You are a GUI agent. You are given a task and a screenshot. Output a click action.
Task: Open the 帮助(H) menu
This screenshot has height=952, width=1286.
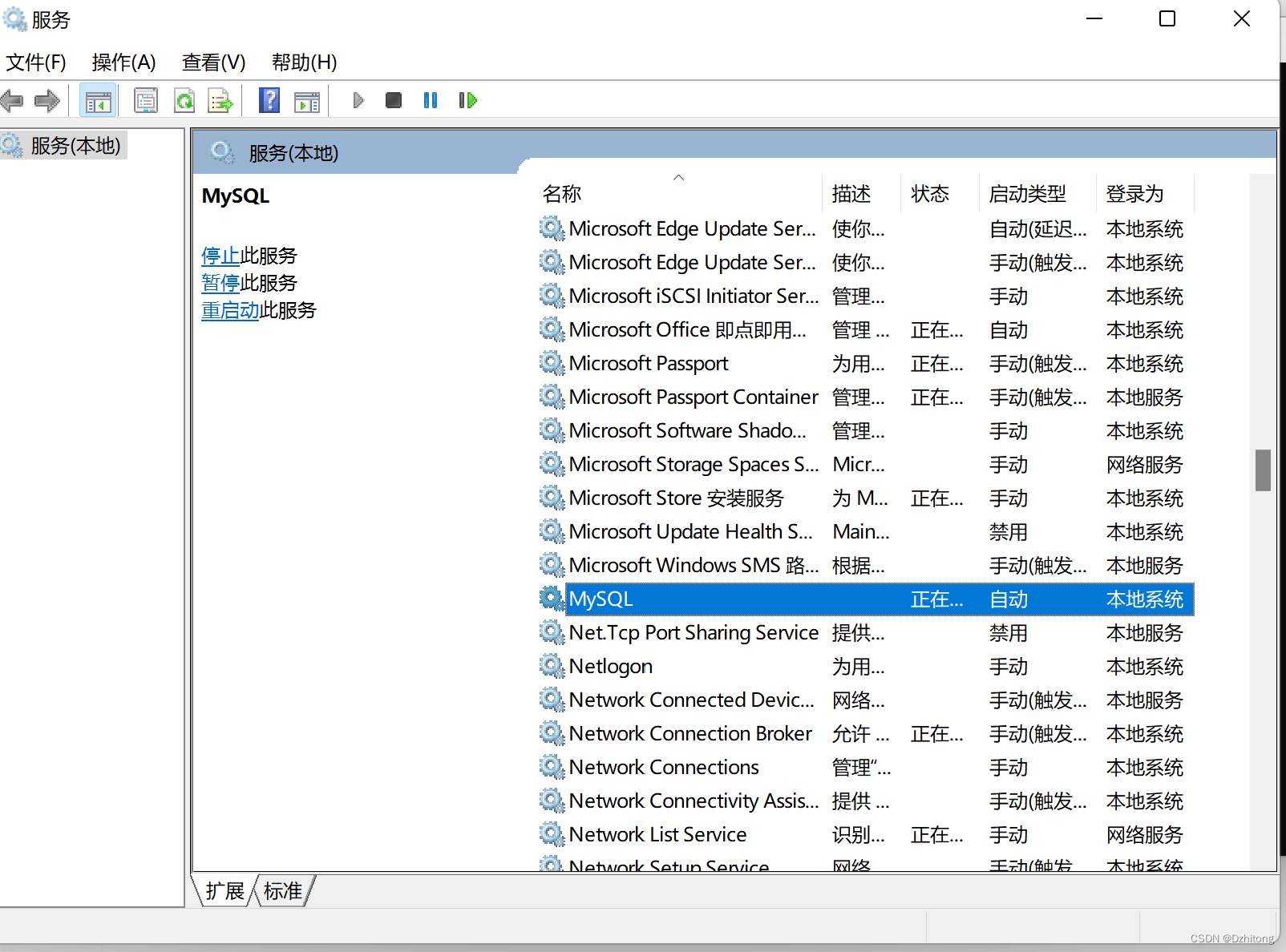pyautogui.click(x=304, y=63)
